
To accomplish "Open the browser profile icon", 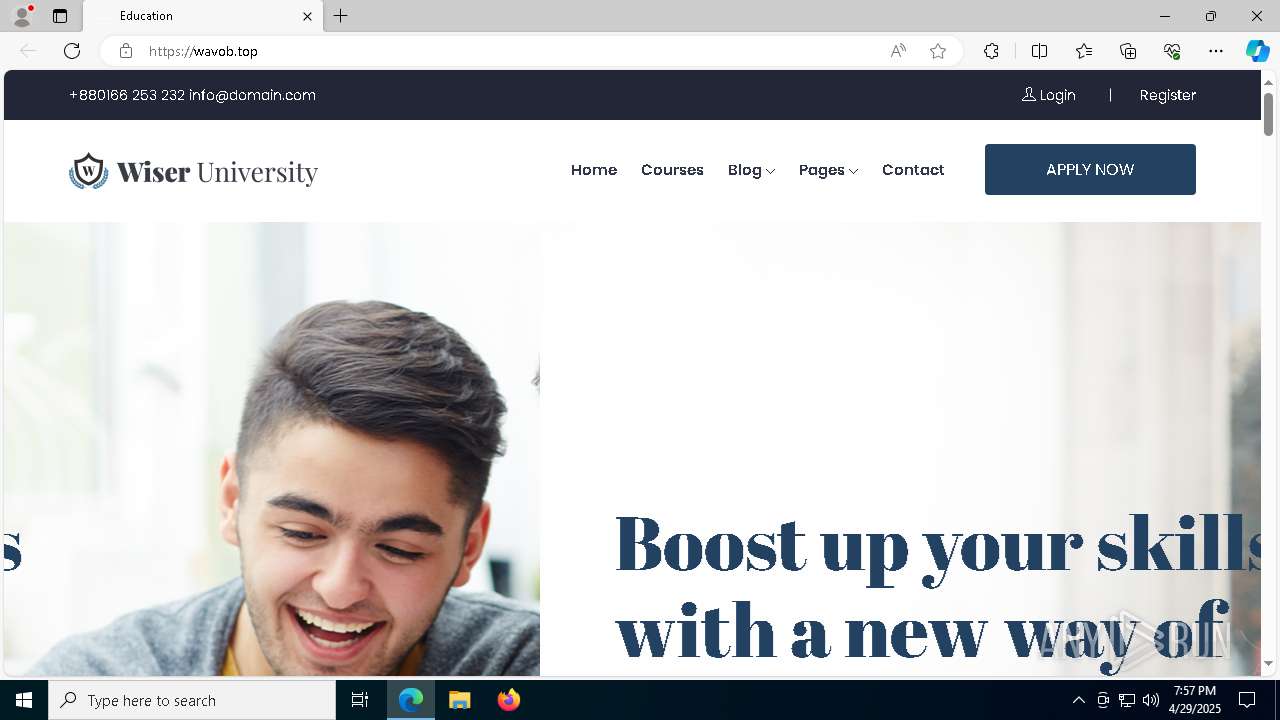I will click(22, 16).
